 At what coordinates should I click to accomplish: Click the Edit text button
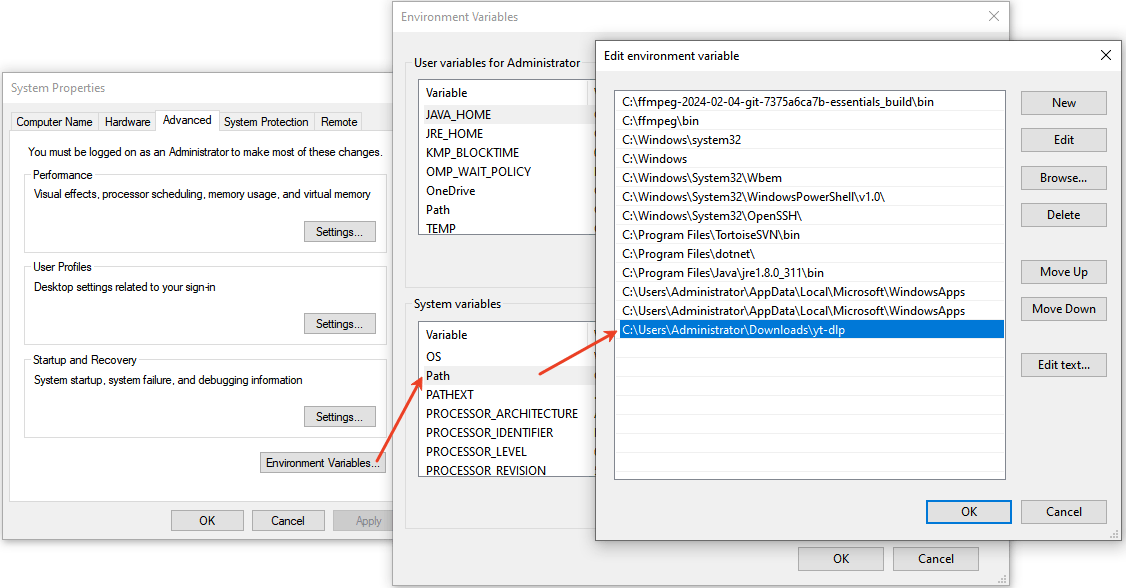coord(1063,364)
